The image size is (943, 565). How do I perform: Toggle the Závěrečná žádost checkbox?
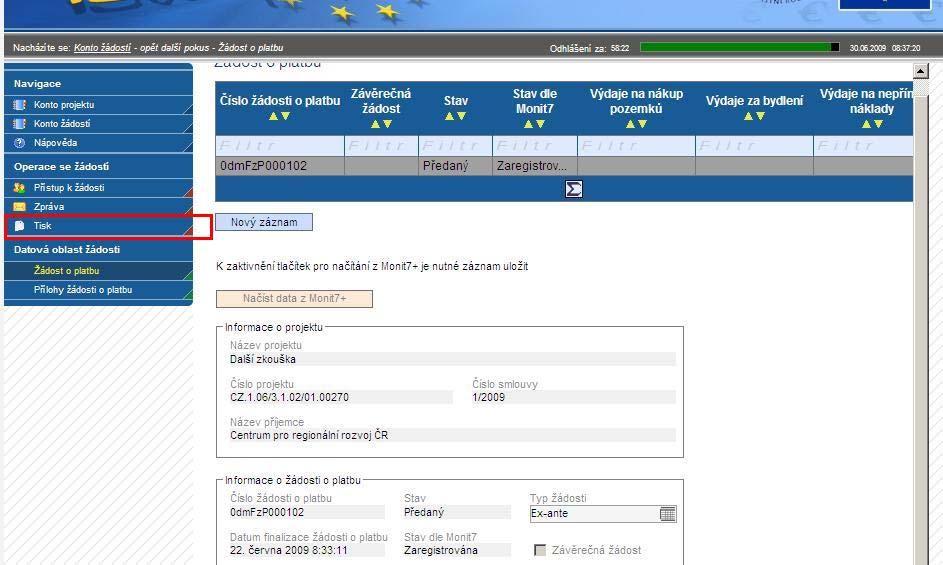(x=540, y=550)
